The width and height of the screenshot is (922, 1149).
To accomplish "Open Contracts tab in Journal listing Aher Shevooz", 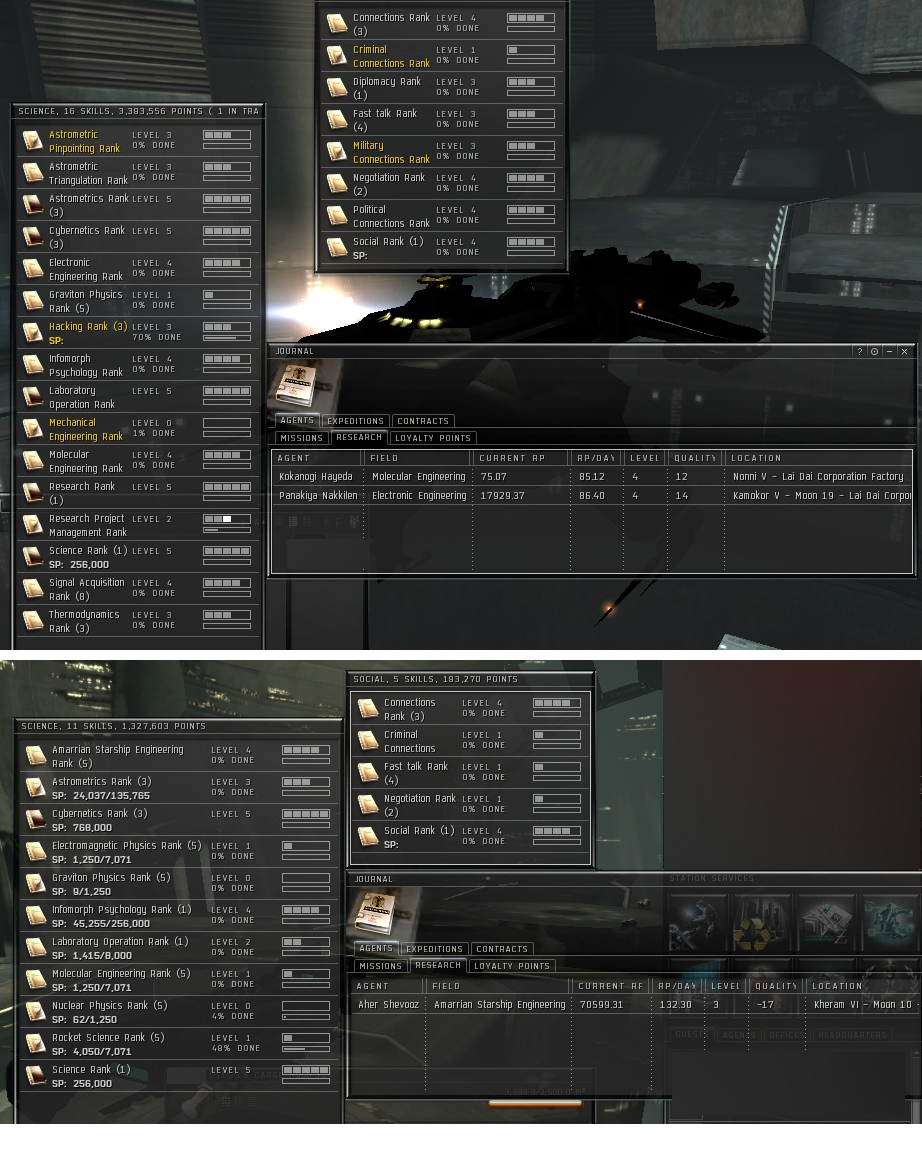I will pyautogui.click(x=502, y=949).
